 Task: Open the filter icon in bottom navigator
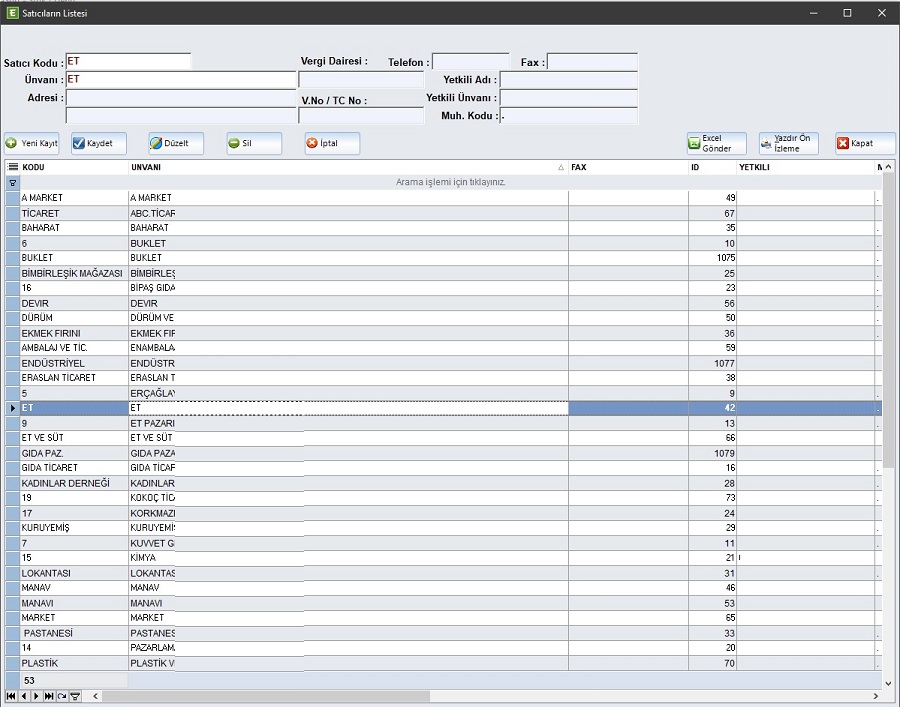(x=75, y=696)
